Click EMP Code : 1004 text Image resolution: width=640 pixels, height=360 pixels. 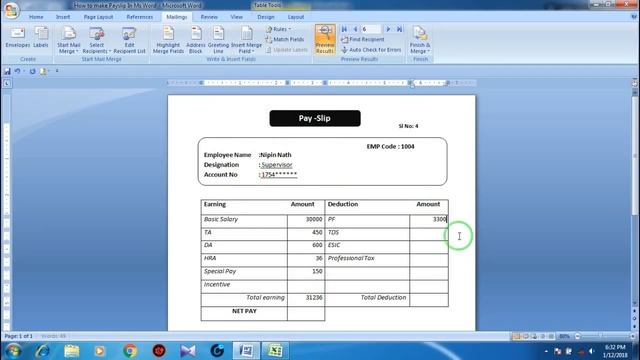390,147
